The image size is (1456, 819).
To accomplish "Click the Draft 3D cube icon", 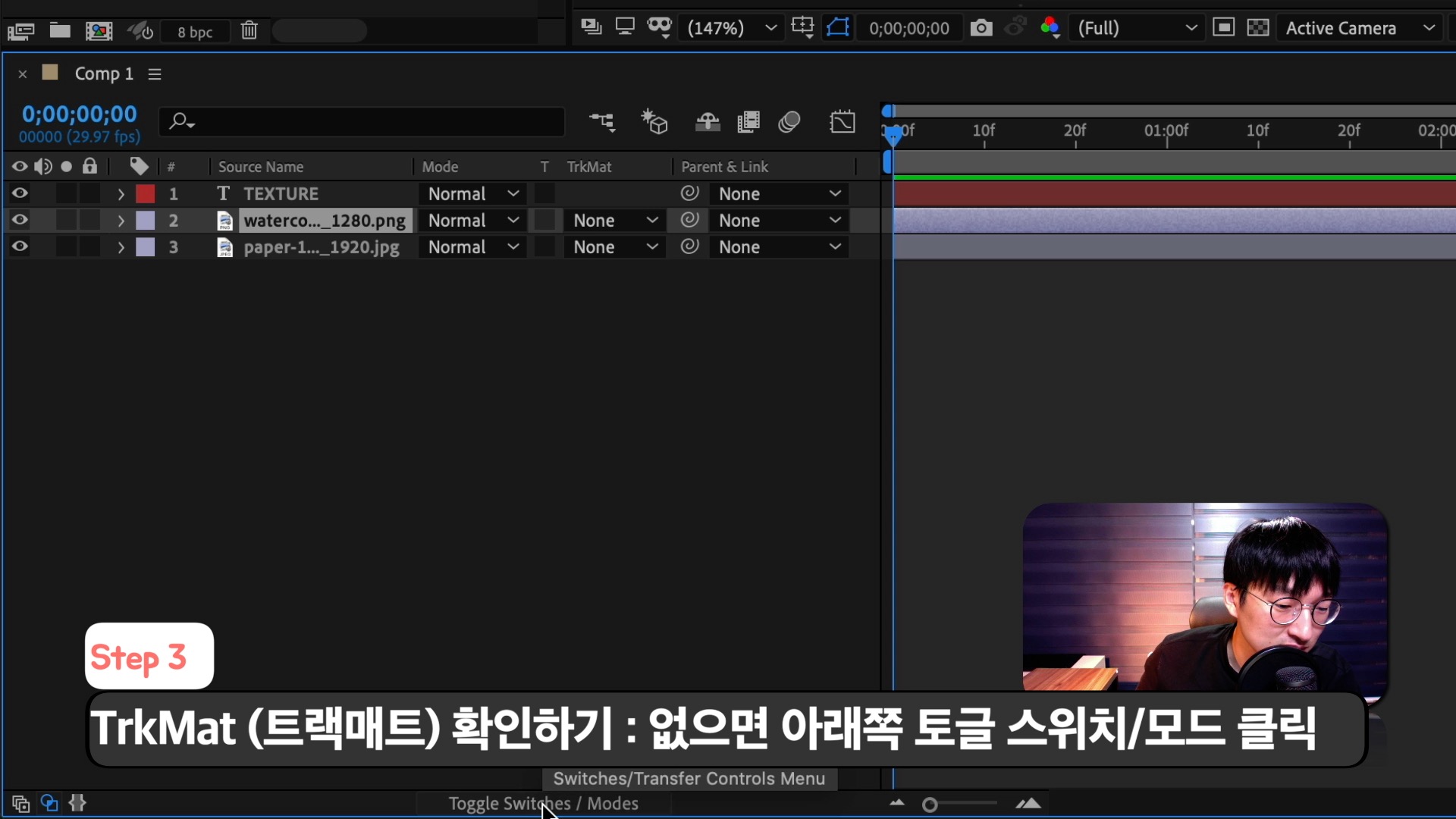I will tap(654, 122).
